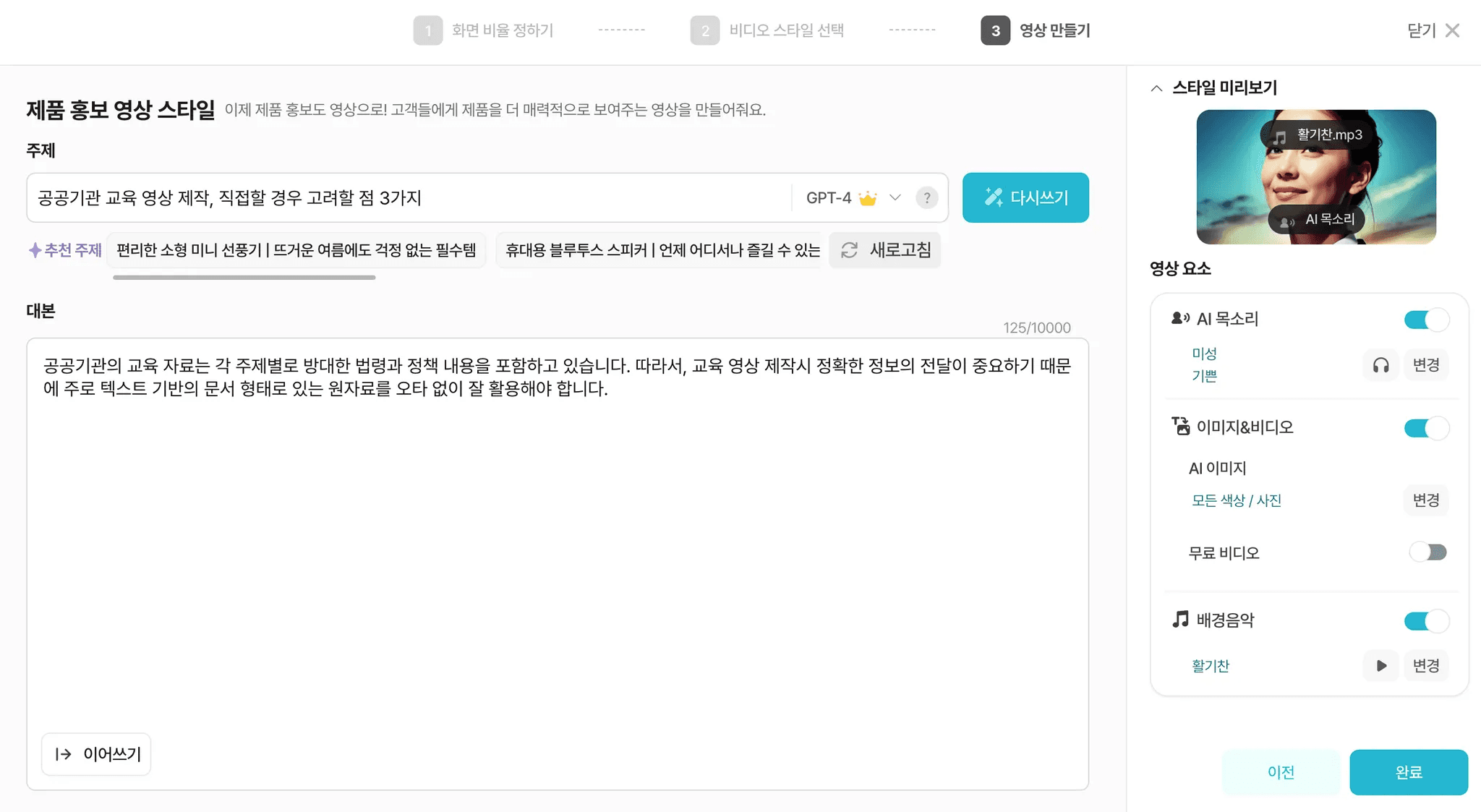This screenshot has height=812, width=1481.
Task: Open step 2 비디오 스타일 선택
Action: [768, 30]
